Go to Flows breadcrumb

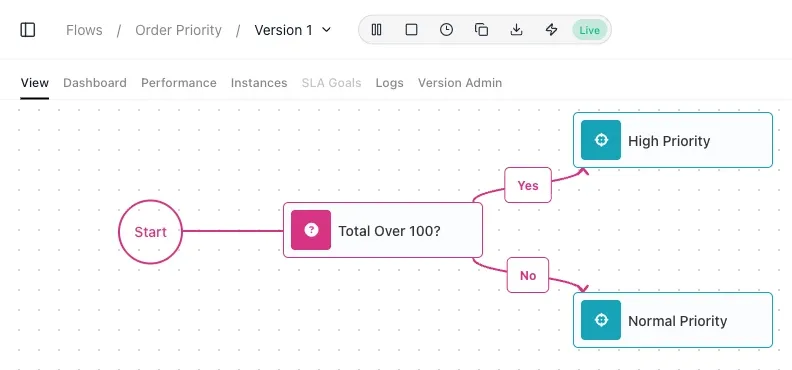(x=84, y=30)
